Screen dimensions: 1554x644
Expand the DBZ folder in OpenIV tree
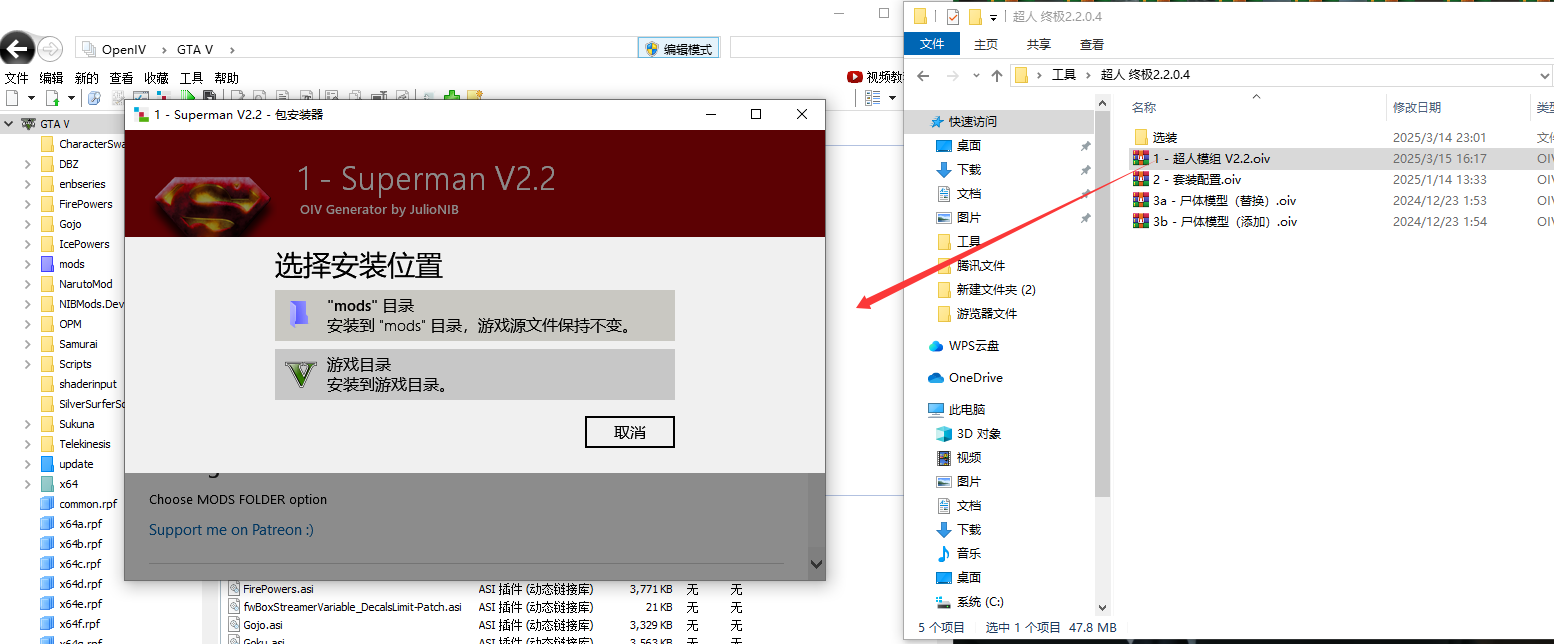click(28, 164)
